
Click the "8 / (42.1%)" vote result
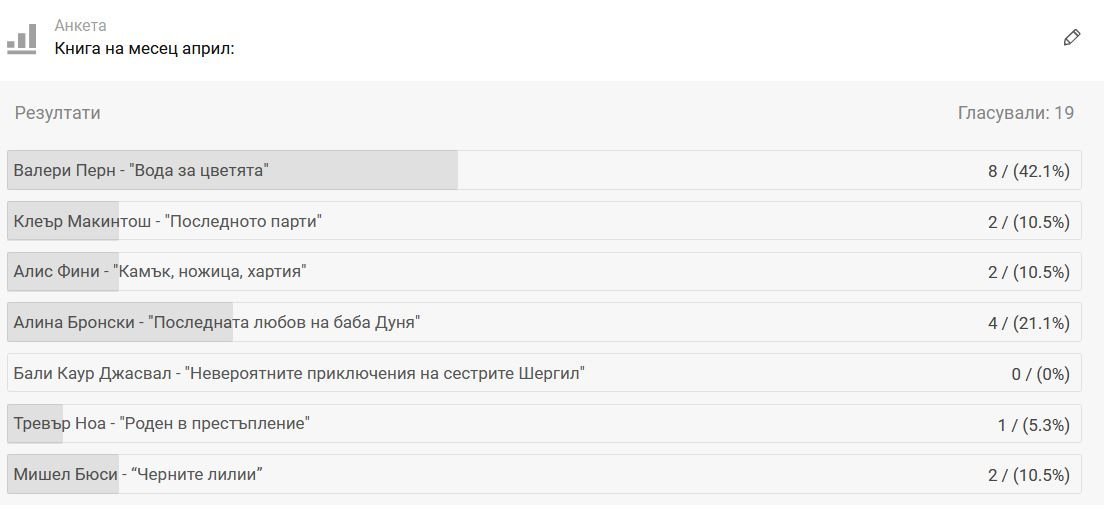tap(1028, 171)
